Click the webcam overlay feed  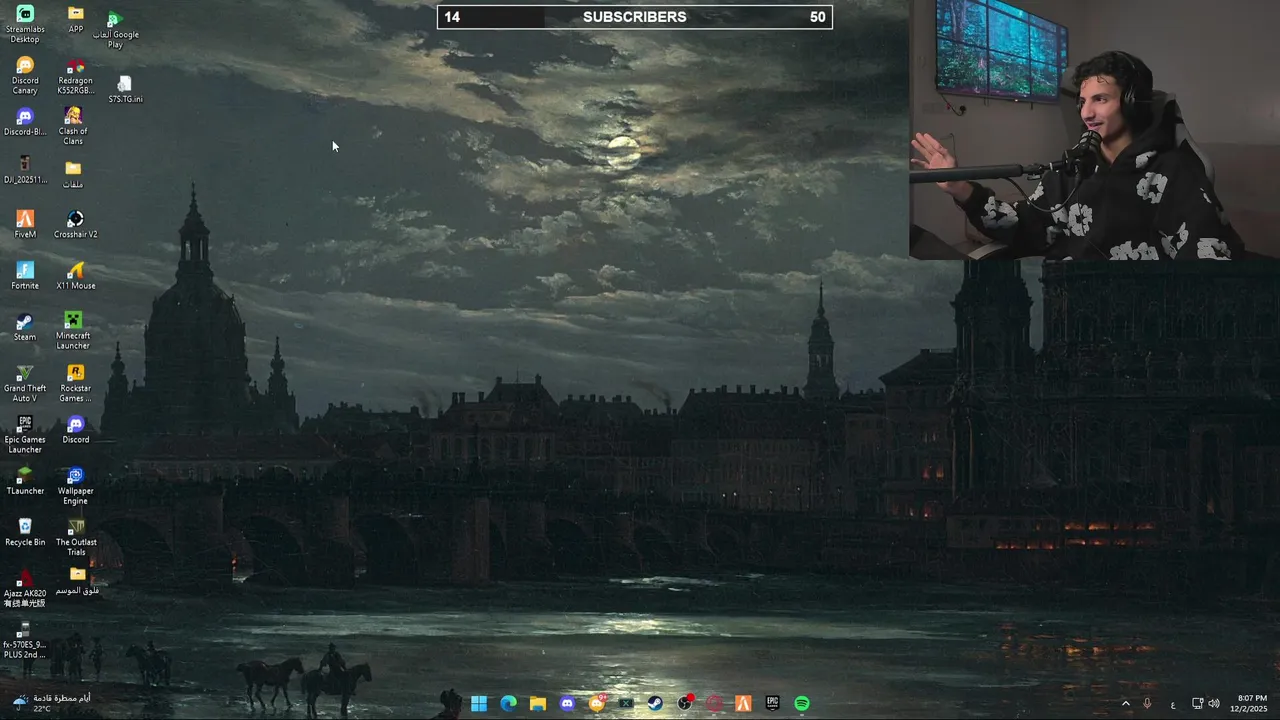click(x=1094, y=130)
